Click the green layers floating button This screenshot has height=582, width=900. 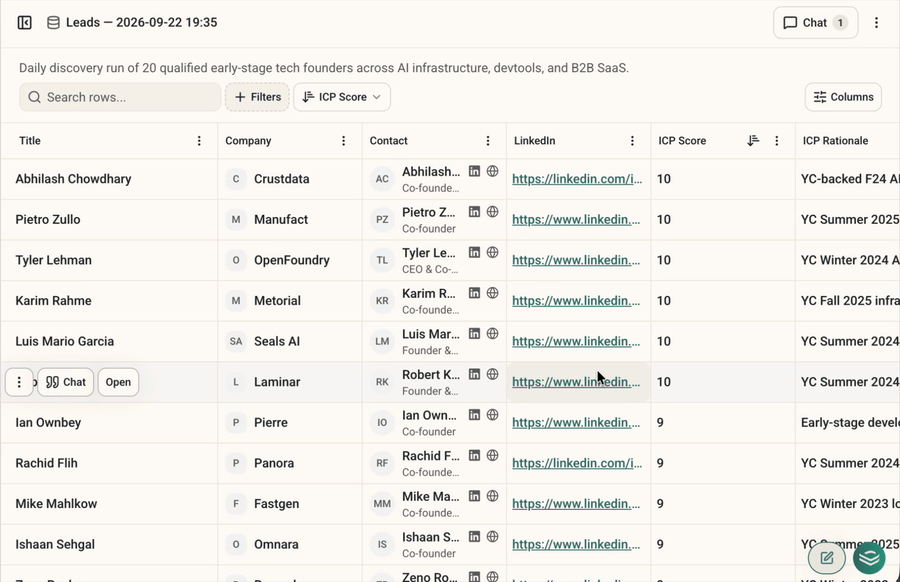click(x=869, y=558)
